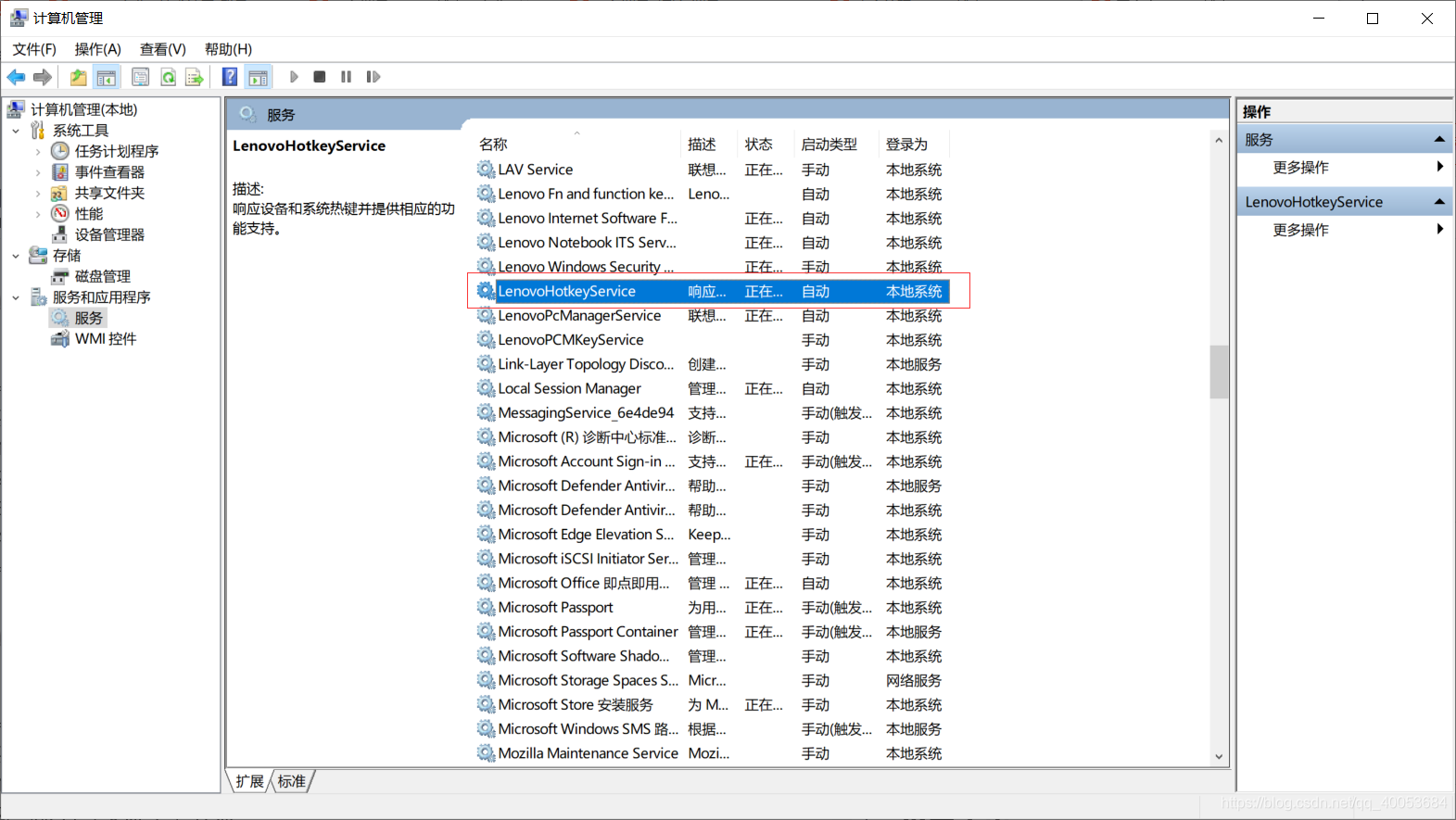Image resolution: width=1456 pixels, height=820 pixels.
Task: Click gear icon of Mozilla Maintenance Service
Action: [486, 753]
